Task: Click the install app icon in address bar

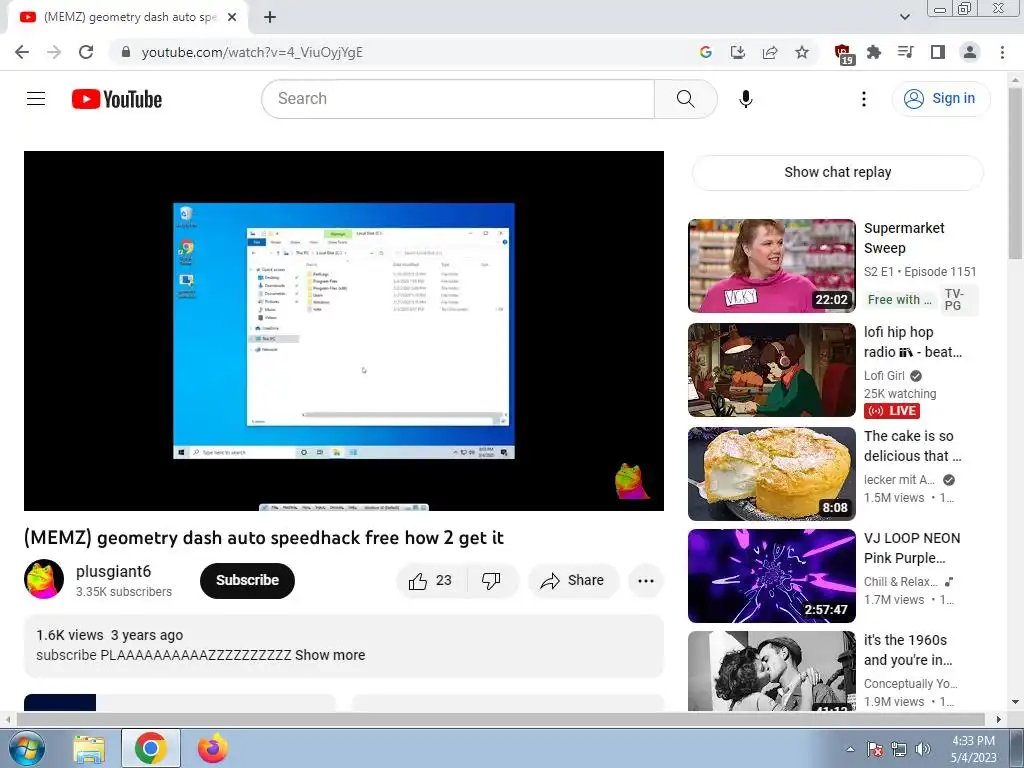Action: [737, 52]
